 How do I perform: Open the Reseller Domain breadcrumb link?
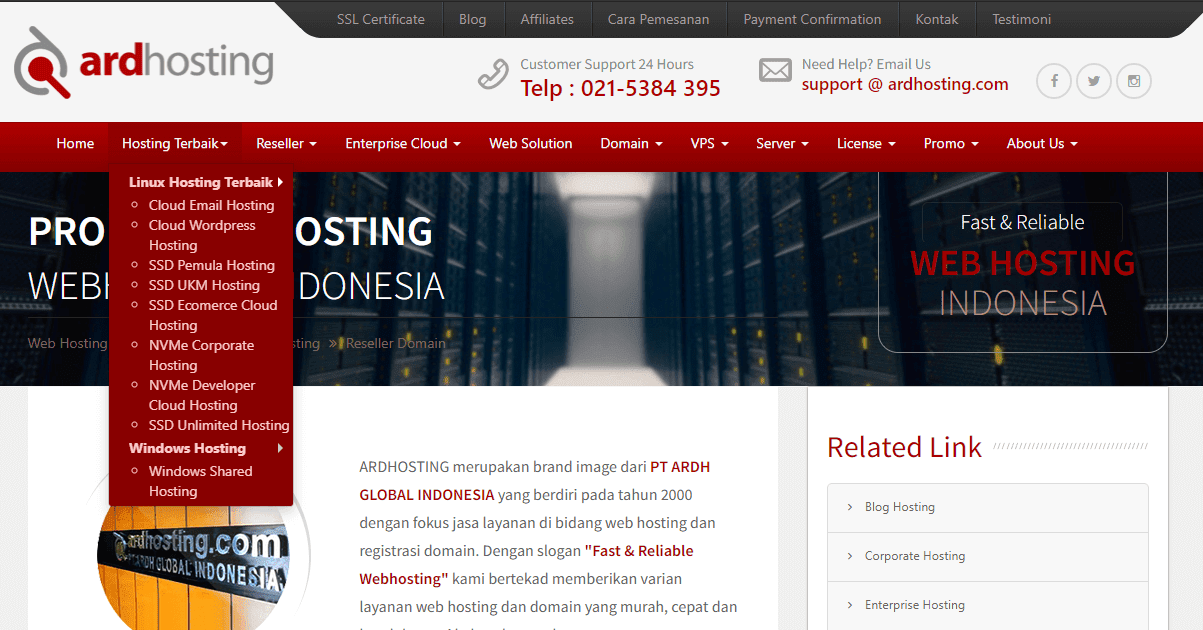[396, 343]
